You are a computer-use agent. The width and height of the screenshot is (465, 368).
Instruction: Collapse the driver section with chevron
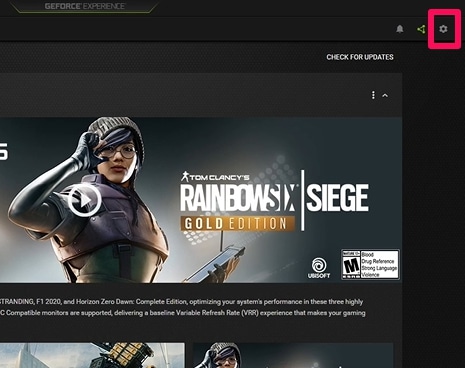385,96
